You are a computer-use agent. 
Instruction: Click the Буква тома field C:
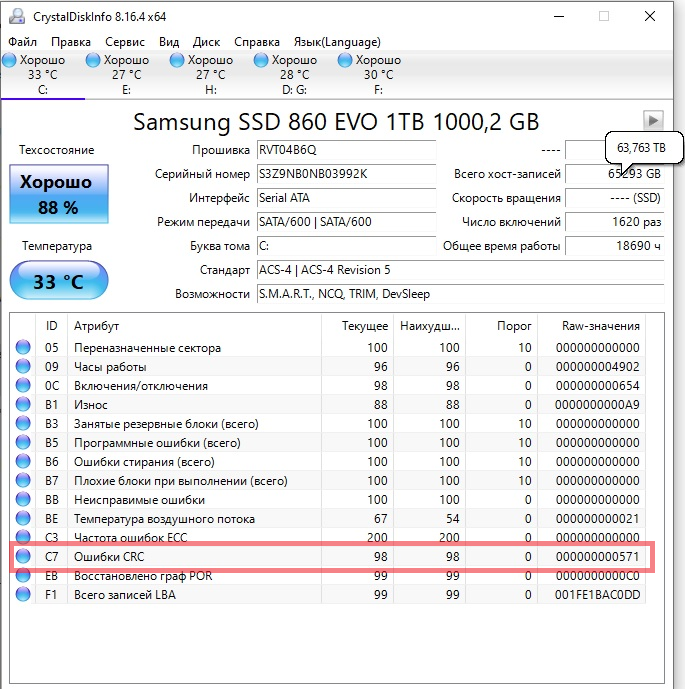tap(346, 246)
